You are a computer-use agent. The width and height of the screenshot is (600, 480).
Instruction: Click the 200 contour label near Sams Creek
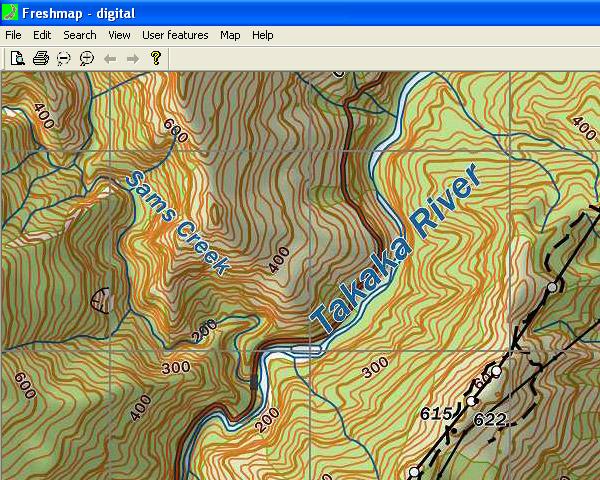point(204,331)
